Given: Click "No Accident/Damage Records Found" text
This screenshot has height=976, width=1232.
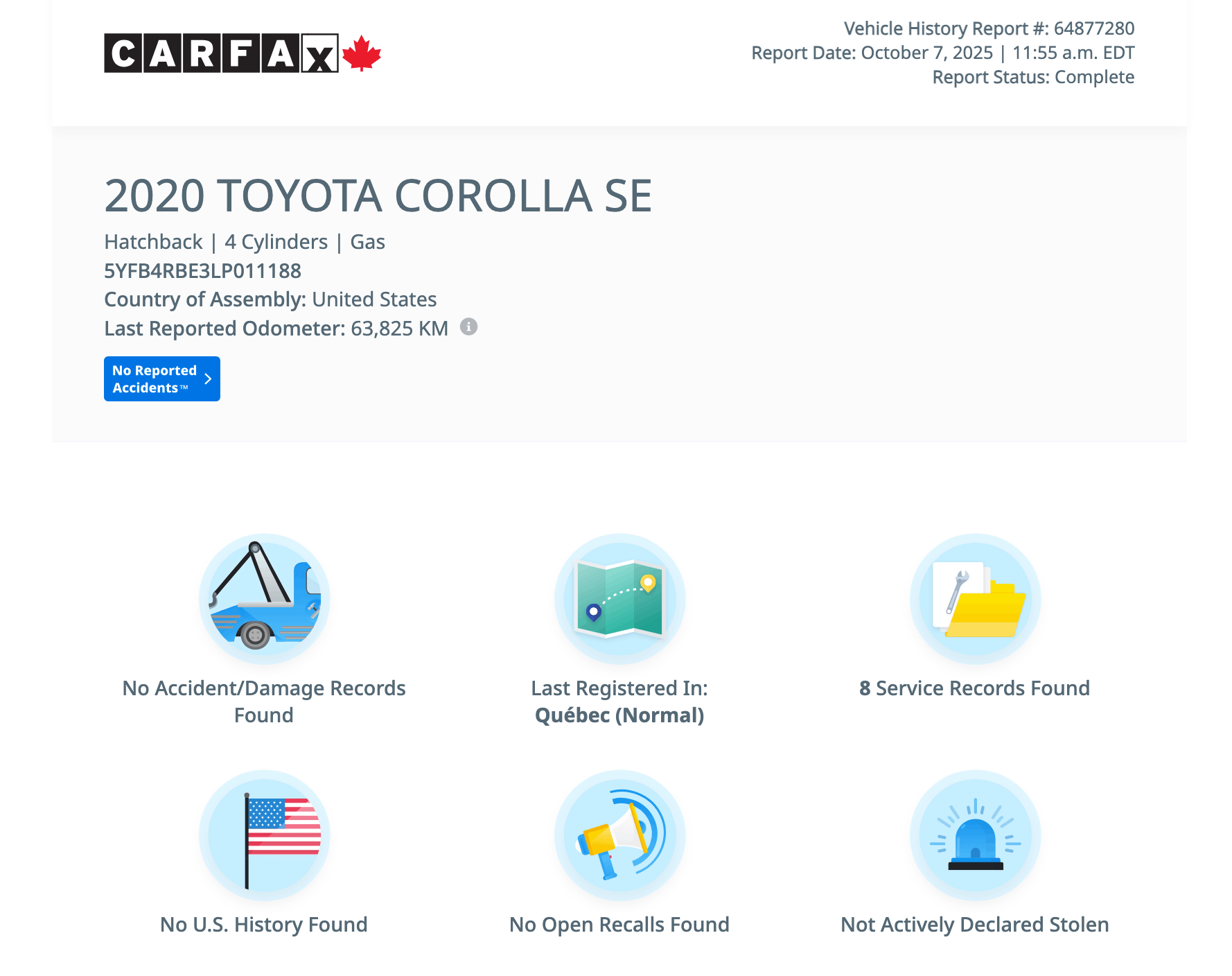Looking at the screenshot, I should click(264, 701).
